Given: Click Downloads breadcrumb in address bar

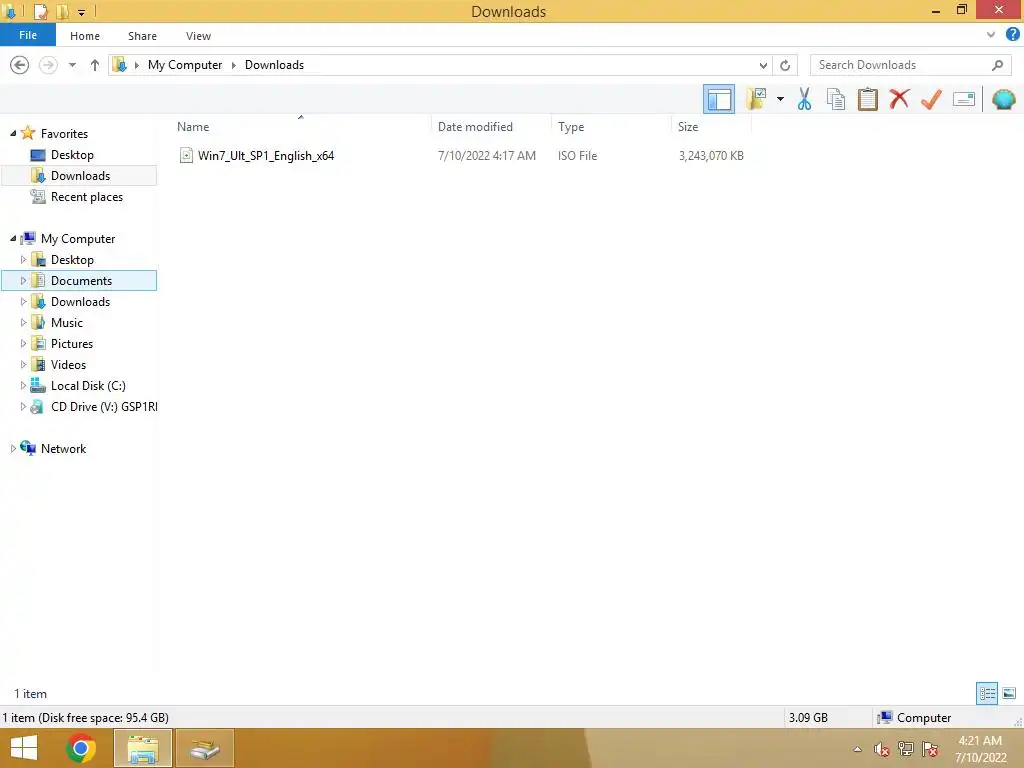Looking at the screenshot, I should [274, 65].
